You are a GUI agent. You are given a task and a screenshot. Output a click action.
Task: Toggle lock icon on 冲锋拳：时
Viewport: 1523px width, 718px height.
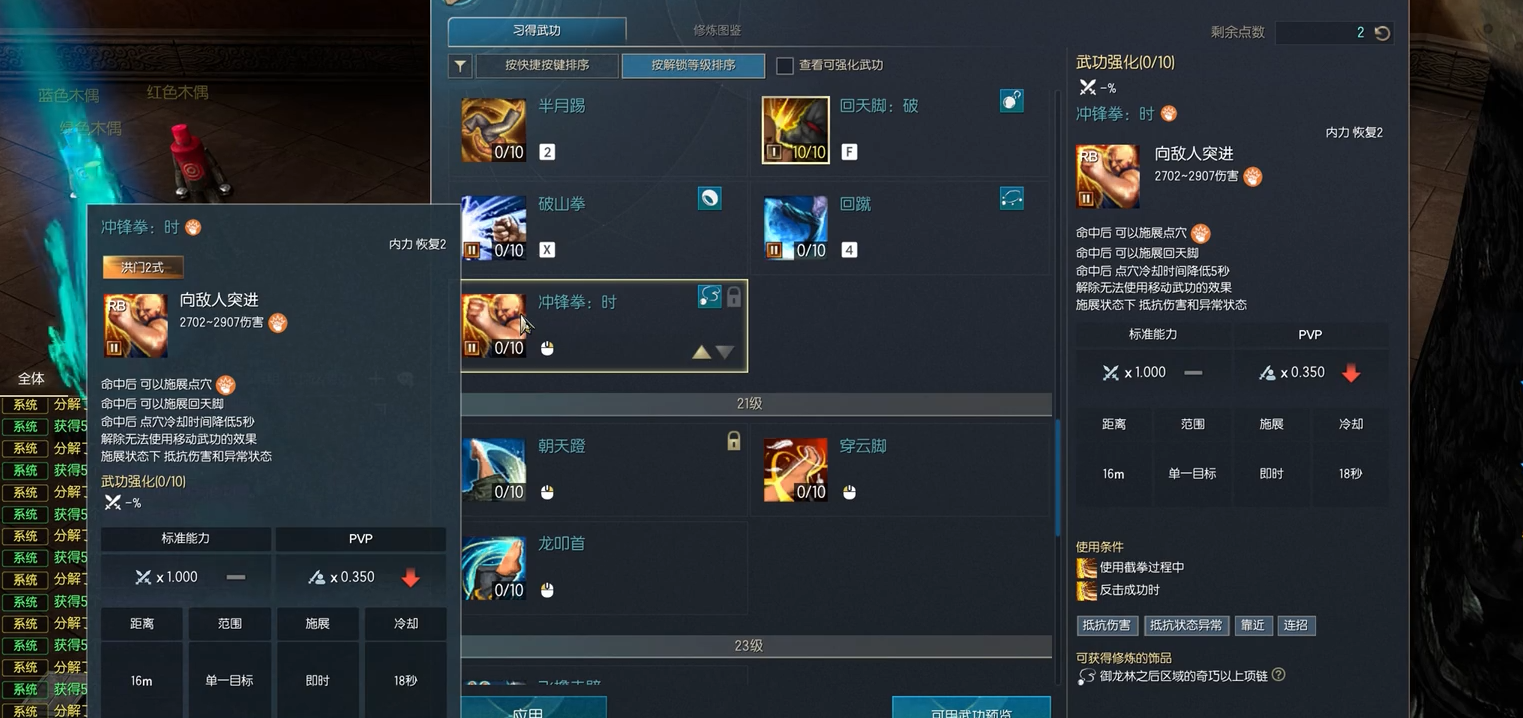734,297
